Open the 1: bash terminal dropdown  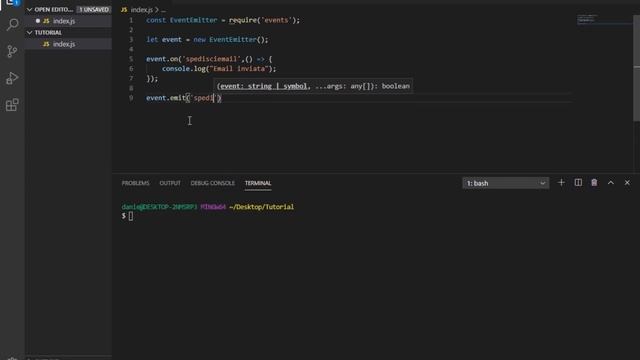click(x=505, y=183)
